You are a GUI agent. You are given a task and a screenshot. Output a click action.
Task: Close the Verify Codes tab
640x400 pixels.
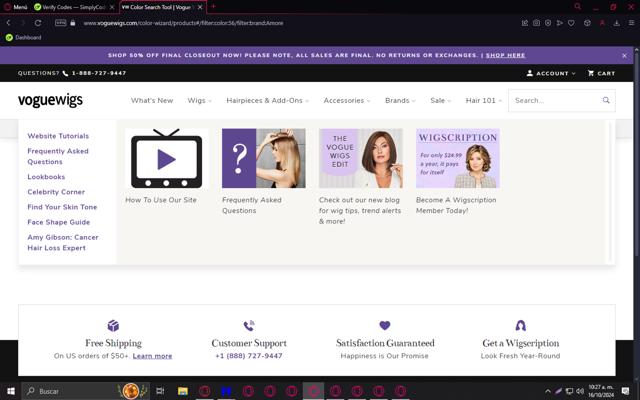(x=112, y=7)
